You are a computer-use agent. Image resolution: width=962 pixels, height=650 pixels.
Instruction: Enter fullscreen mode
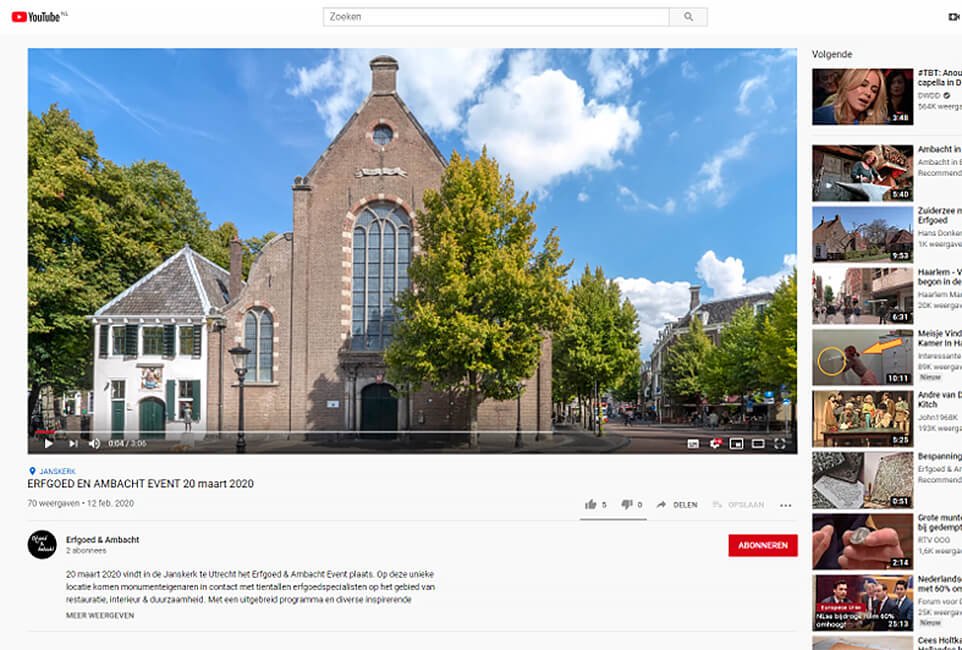pos(780,443)
